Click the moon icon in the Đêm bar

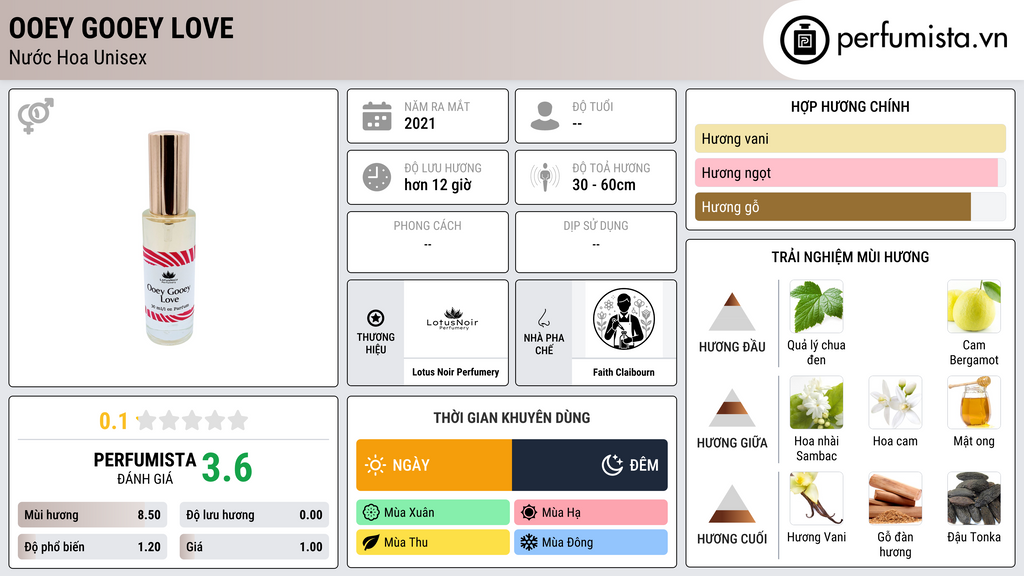[612, 465]
